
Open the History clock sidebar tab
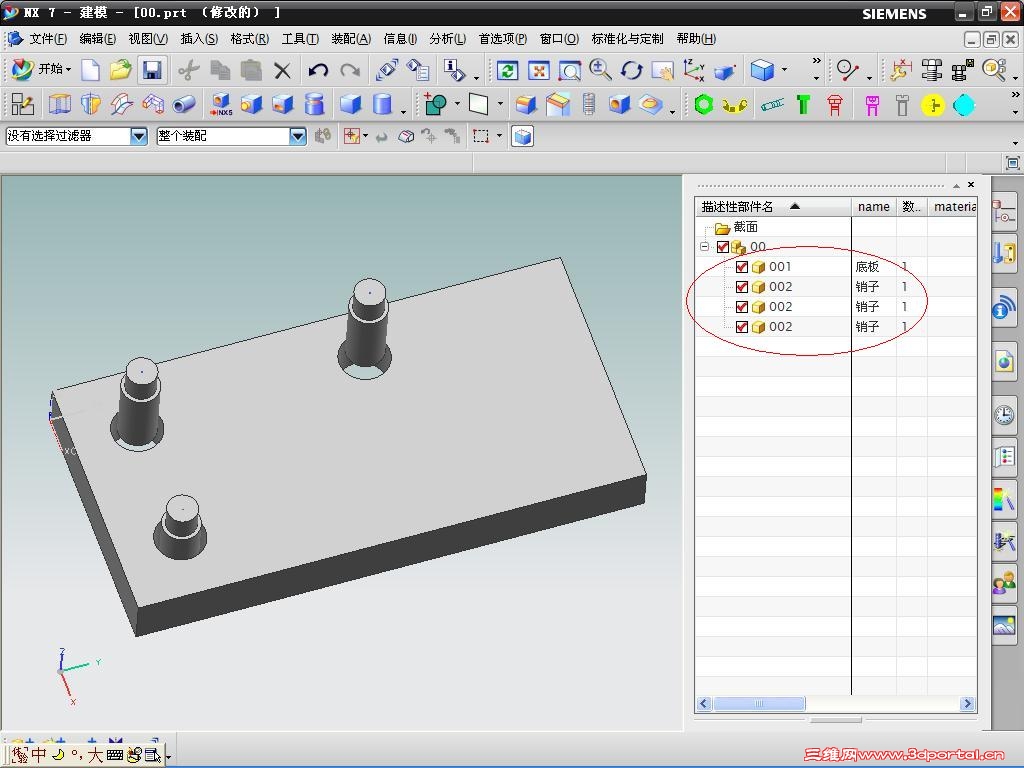(x=1004, y=414)
